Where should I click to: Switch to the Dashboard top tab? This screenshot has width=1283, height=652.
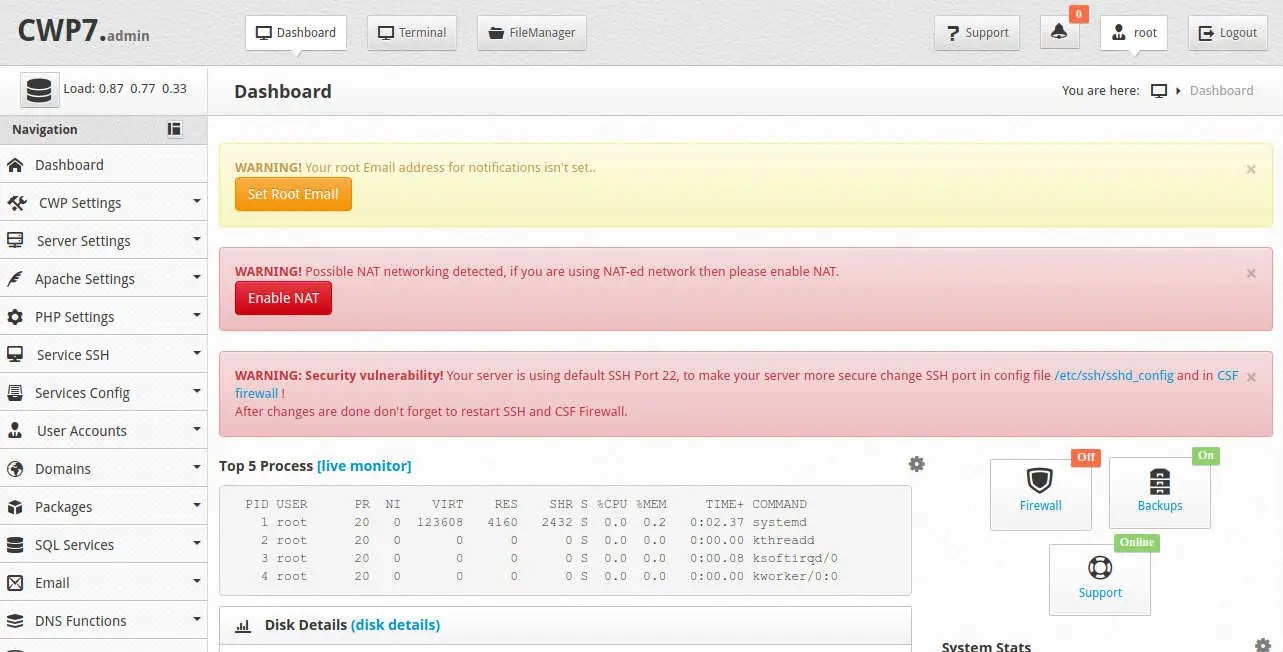tap(296, 32)
